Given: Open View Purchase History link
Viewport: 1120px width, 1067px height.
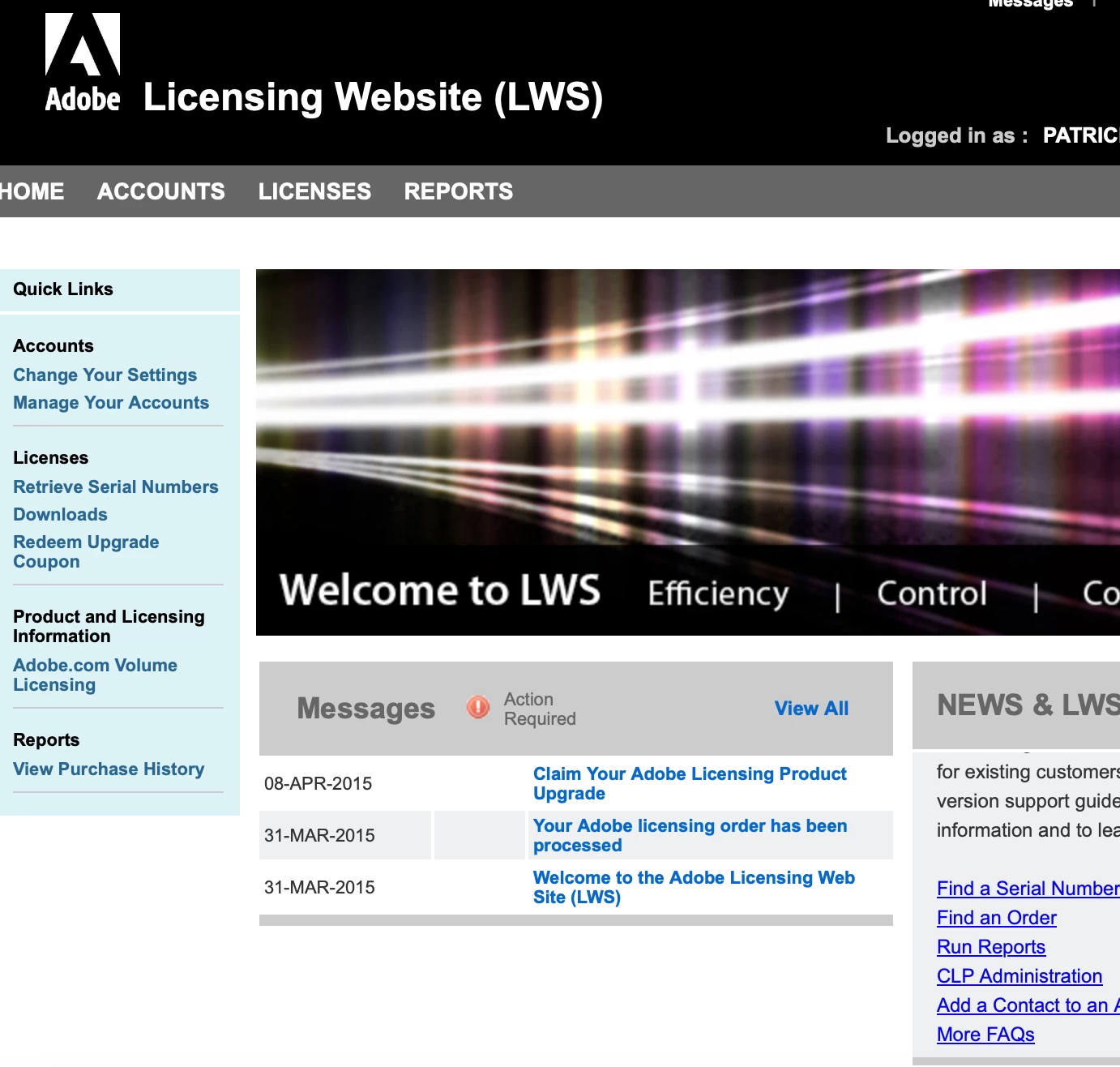Looking at the screenshot, I should (x=109, y=769).
